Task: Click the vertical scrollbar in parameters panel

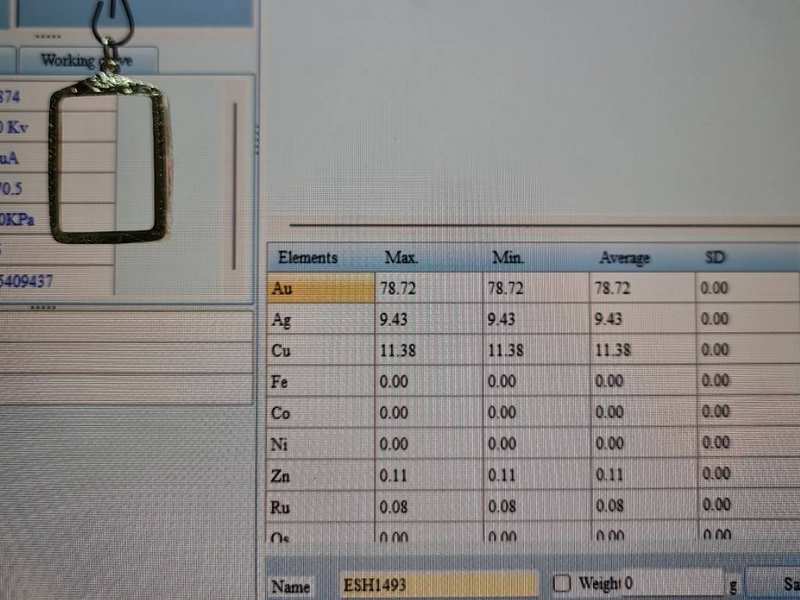Action: pos(235,185)
